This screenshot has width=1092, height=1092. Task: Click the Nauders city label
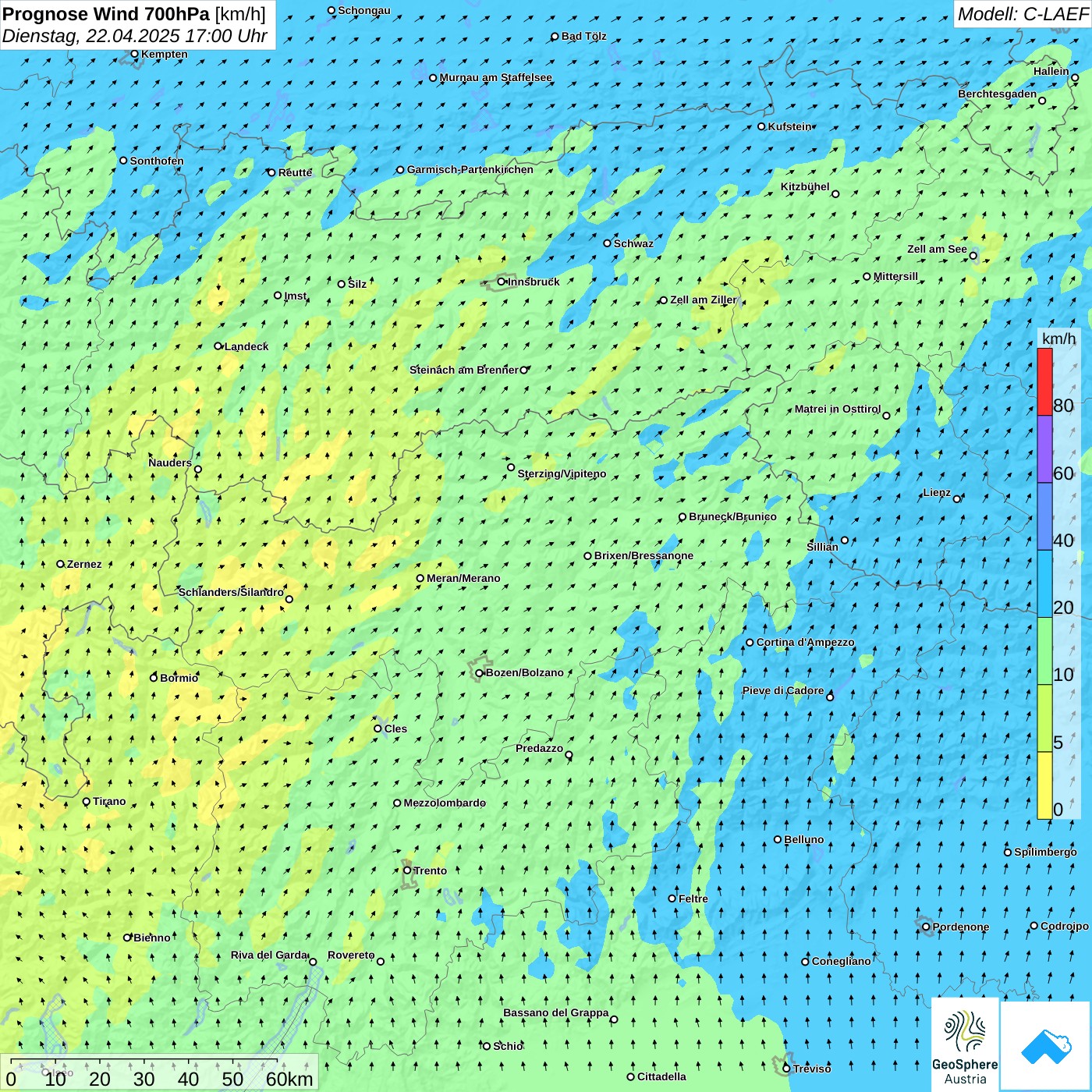(170, 463)
